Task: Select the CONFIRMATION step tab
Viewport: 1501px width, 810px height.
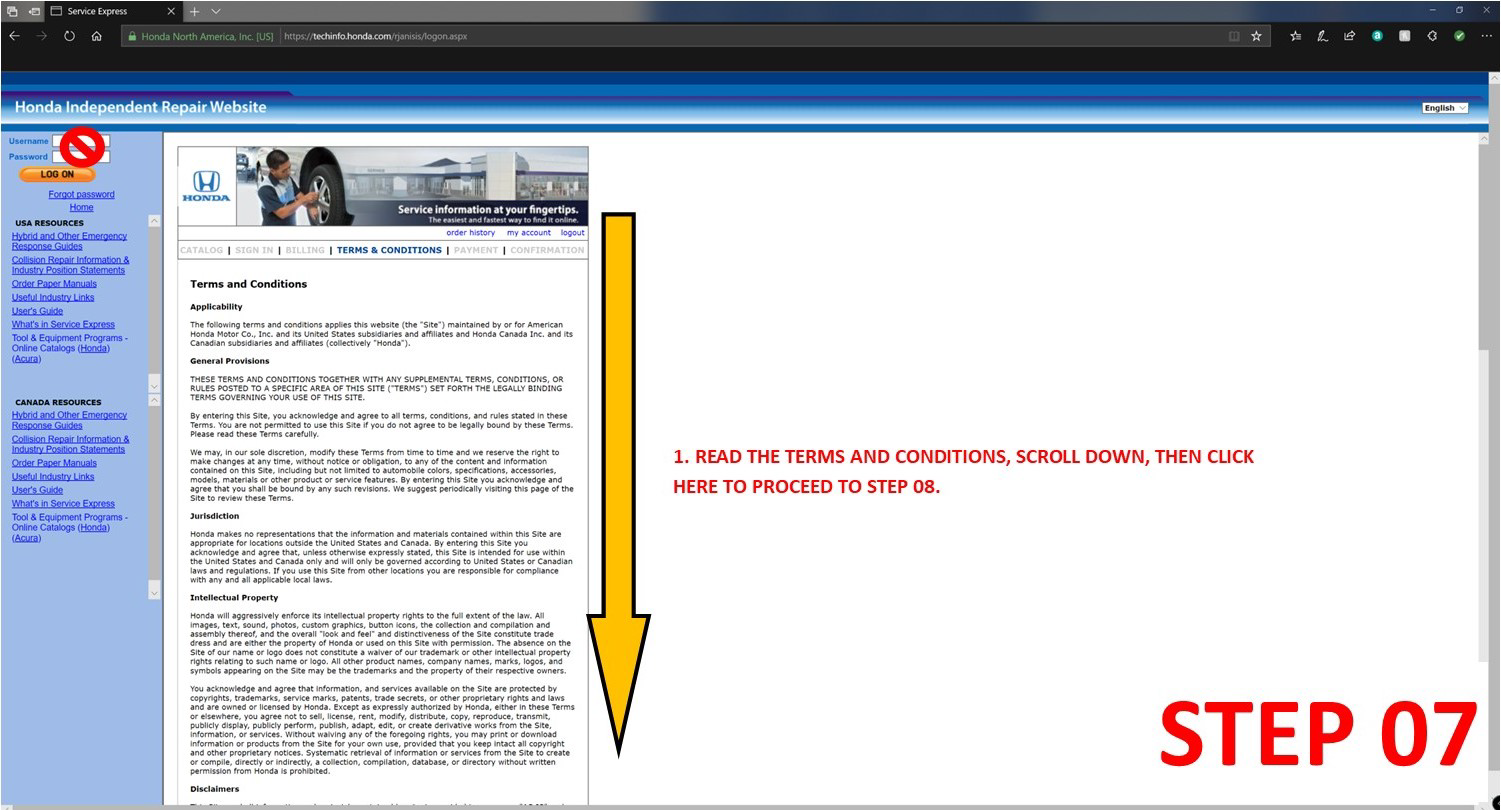Action: click(x=547, y=250)
